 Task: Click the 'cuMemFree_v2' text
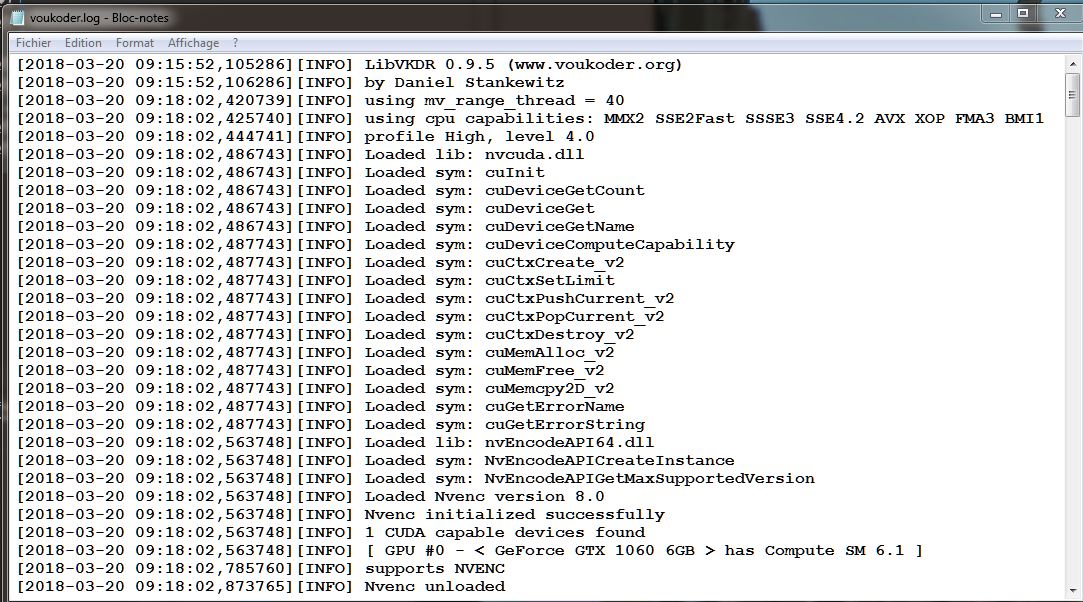tap(544, 370)
